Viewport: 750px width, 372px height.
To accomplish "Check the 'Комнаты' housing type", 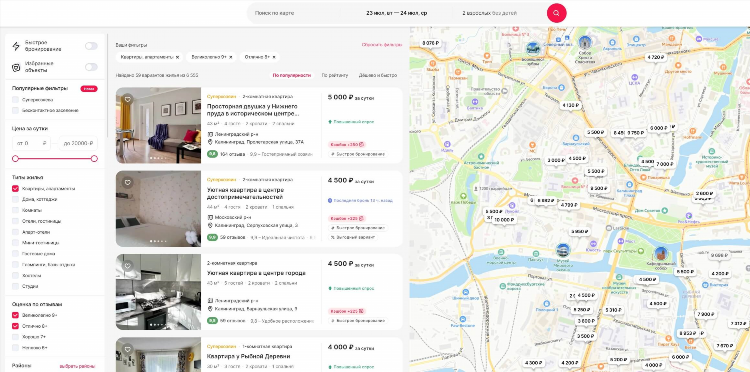I will (x=15, y=210).
